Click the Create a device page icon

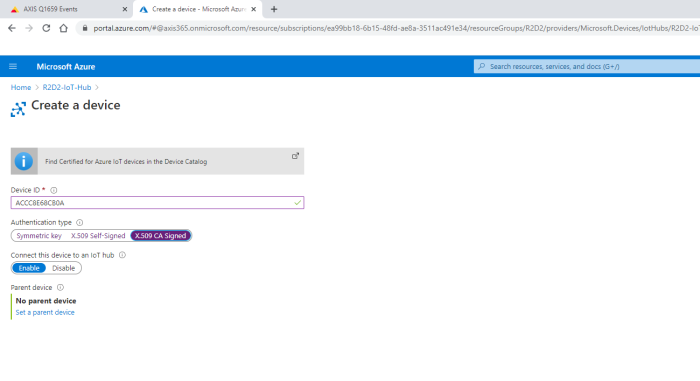[x=18, y=109]
